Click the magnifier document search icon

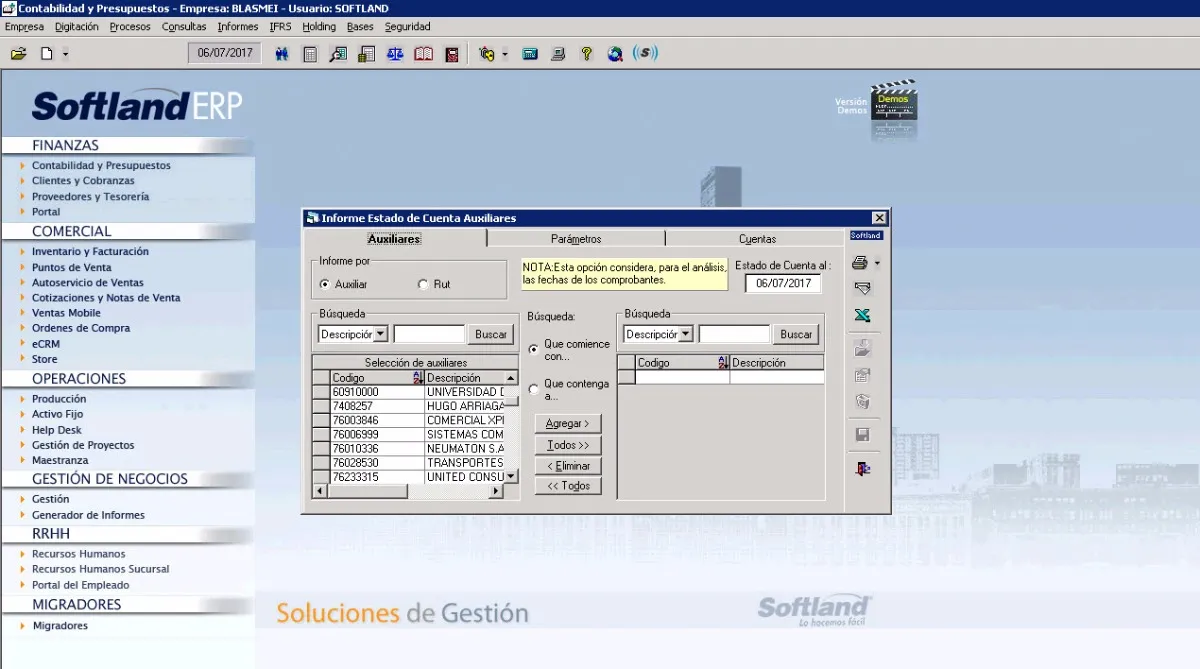pyautogui.click(x=338, y=53)
